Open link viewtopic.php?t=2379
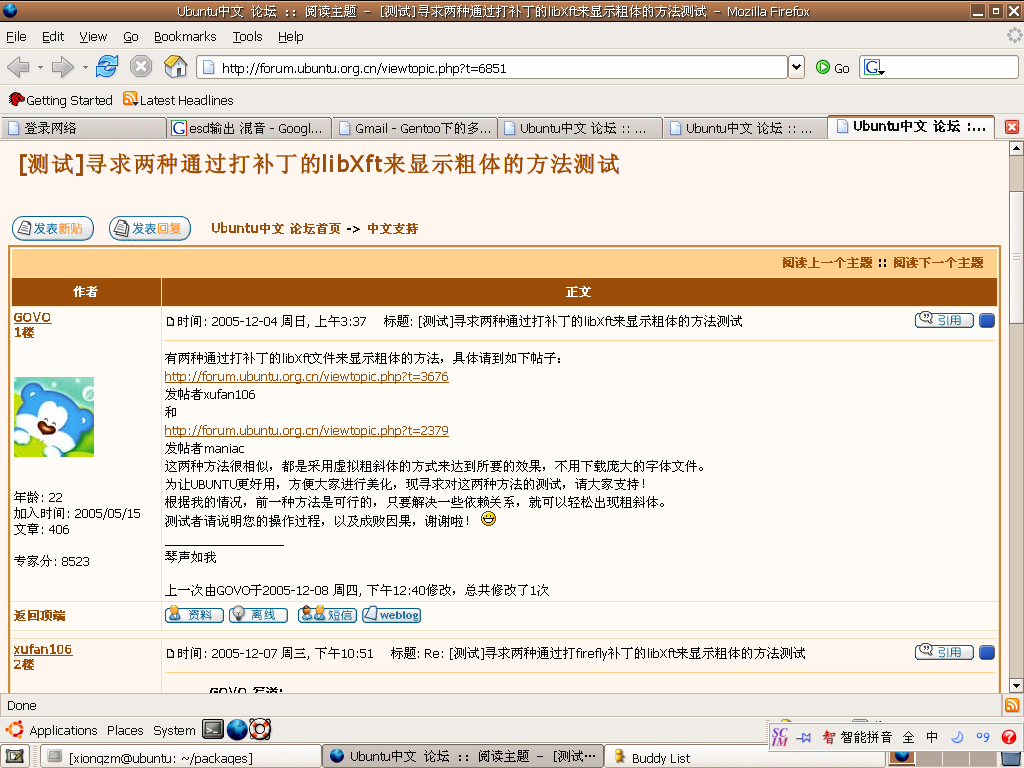1024x768 pixels. click(x=306, y=430)
